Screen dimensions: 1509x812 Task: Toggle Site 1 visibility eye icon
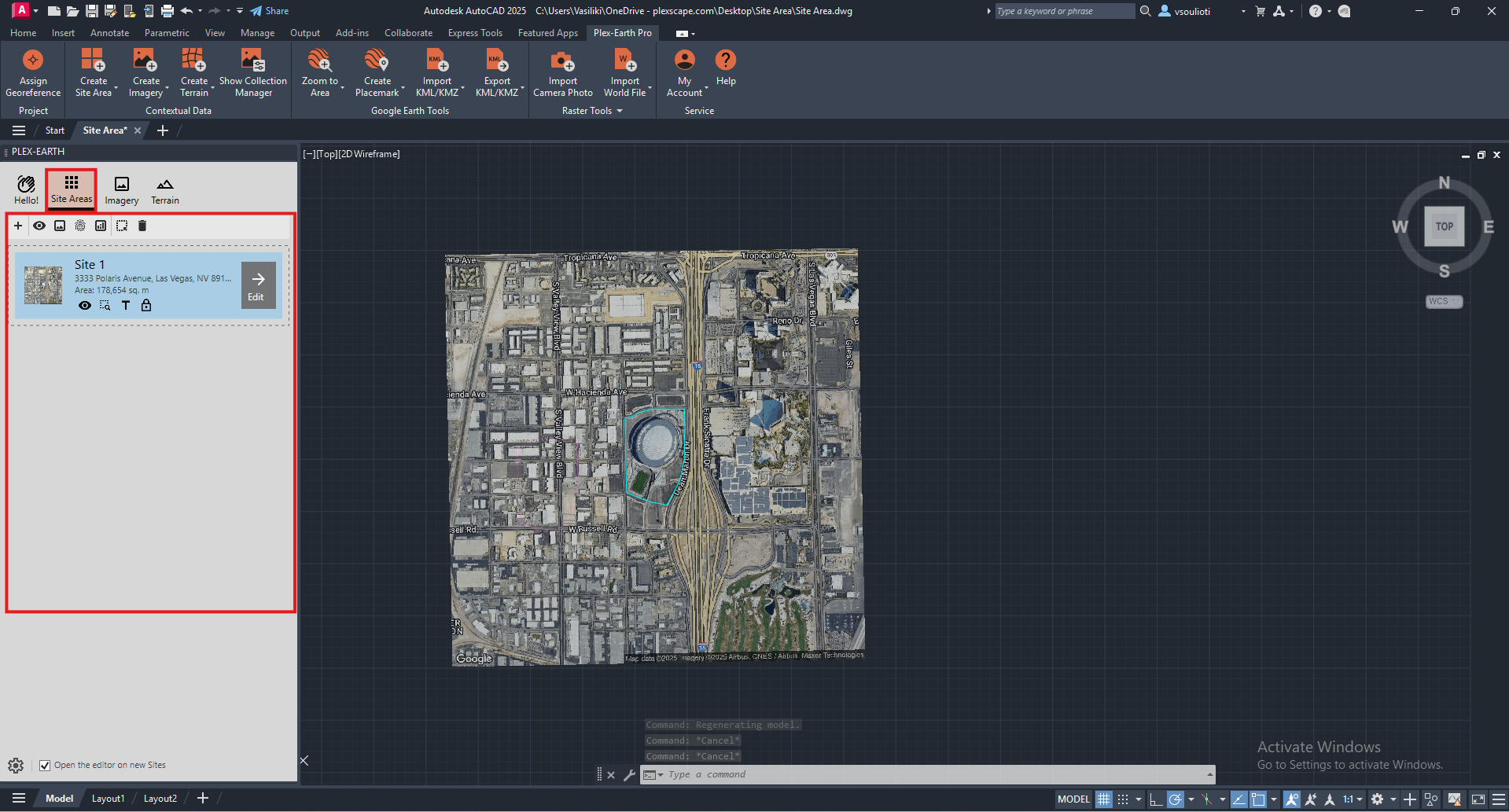tap(85, 306)
